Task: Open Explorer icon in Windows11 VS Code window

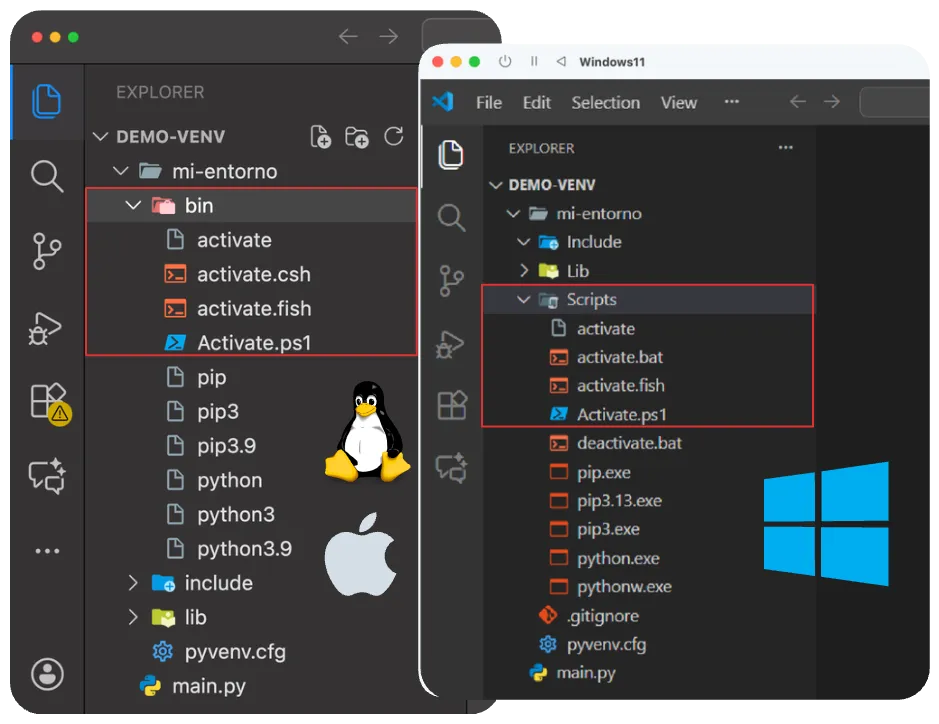Action: (x=451, y=154)
